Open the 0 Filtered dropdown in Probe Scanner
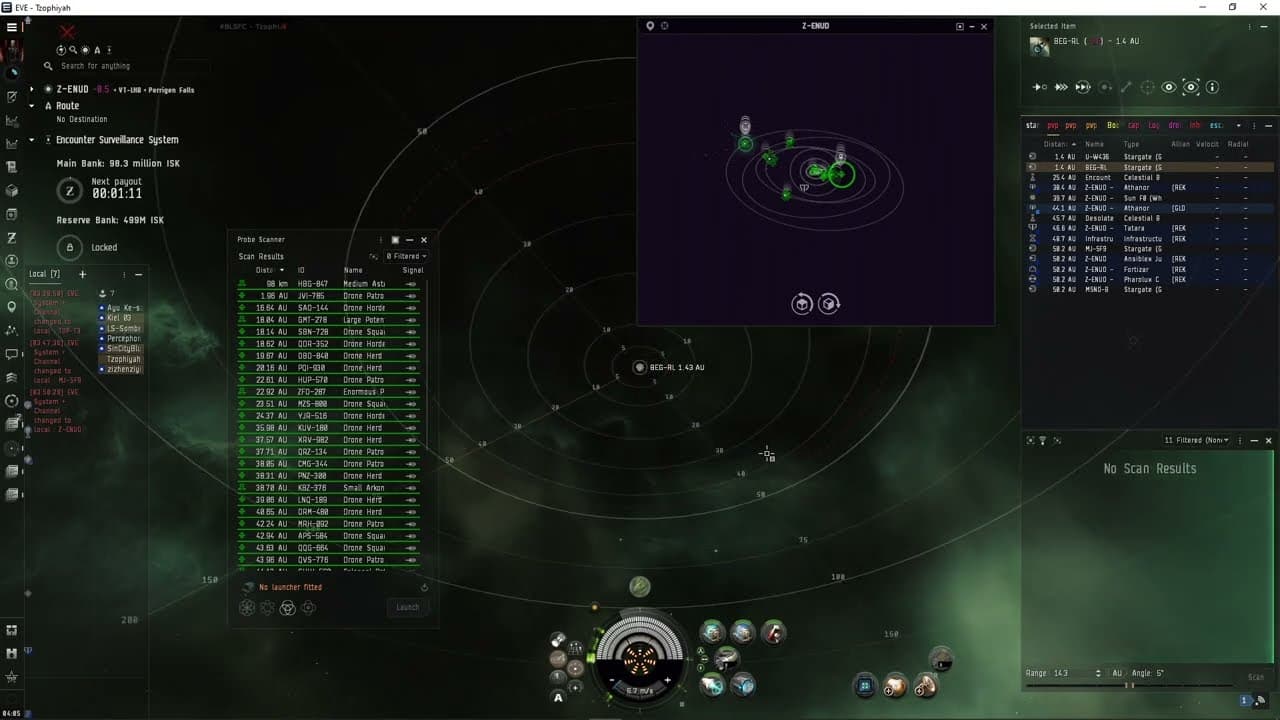This screenshot has width=1280, height=720. click(x=406, y=256)
